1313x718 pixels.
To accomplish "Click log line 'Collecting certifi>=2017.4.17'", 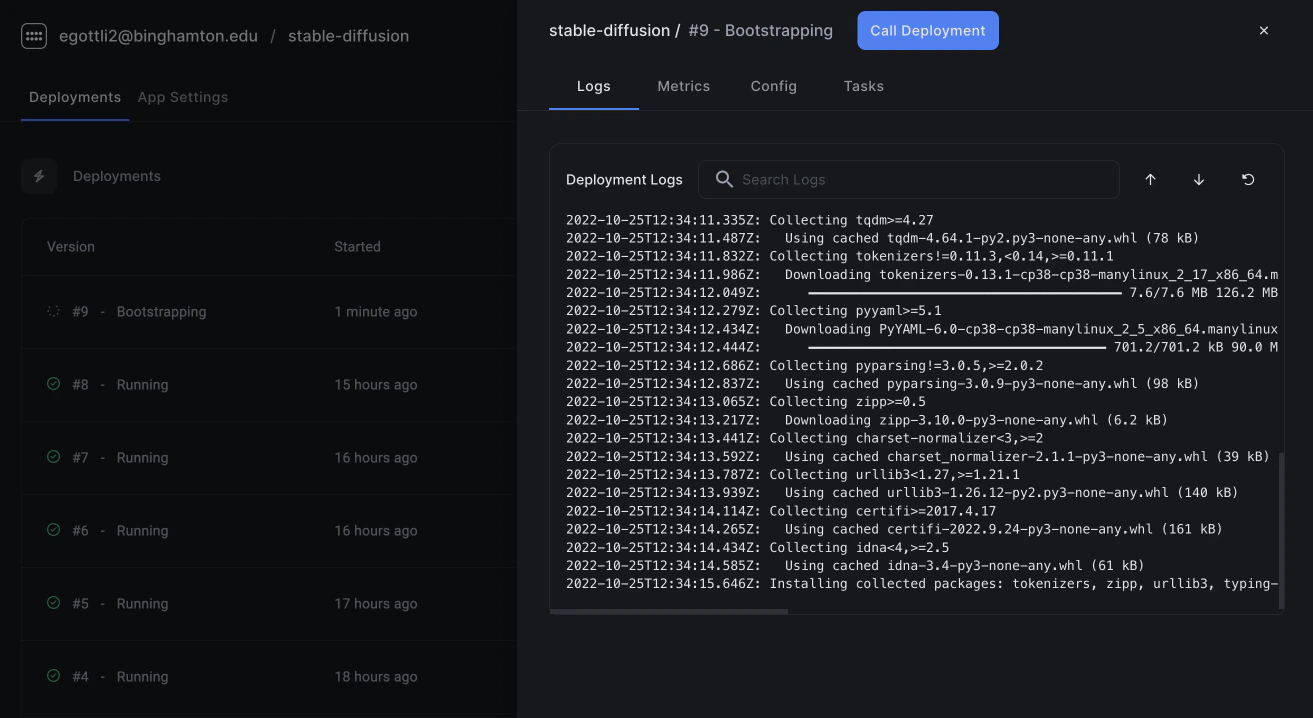I will [781, 511].
